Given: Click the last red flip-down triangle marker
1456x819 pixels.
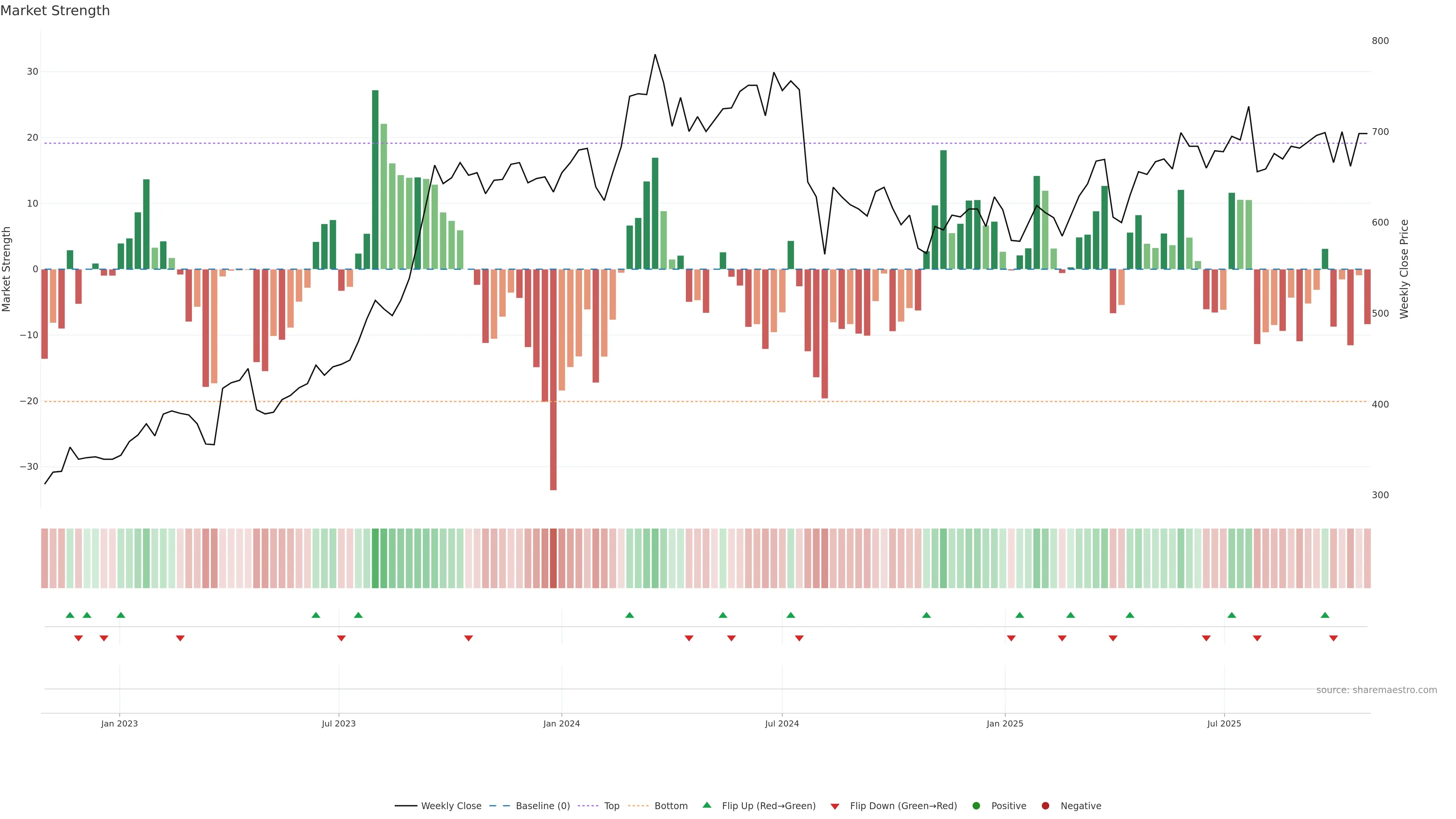Looking at the screenshot, I should coord(1334,638).
